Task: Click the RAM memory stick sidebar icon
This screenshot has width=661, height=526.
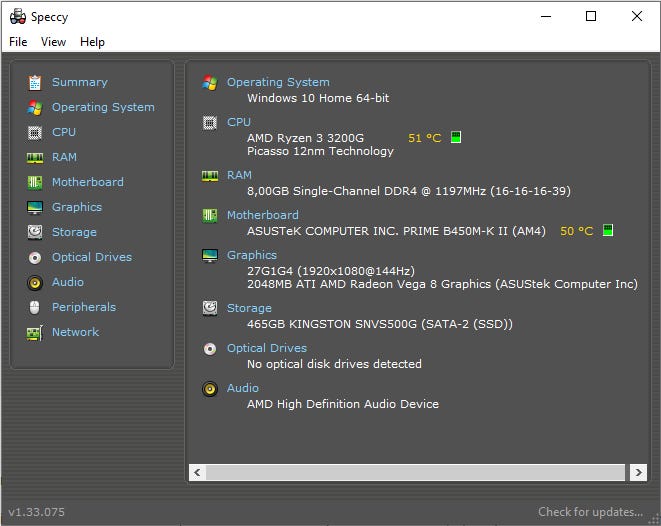Action: [x=35, y=157]
